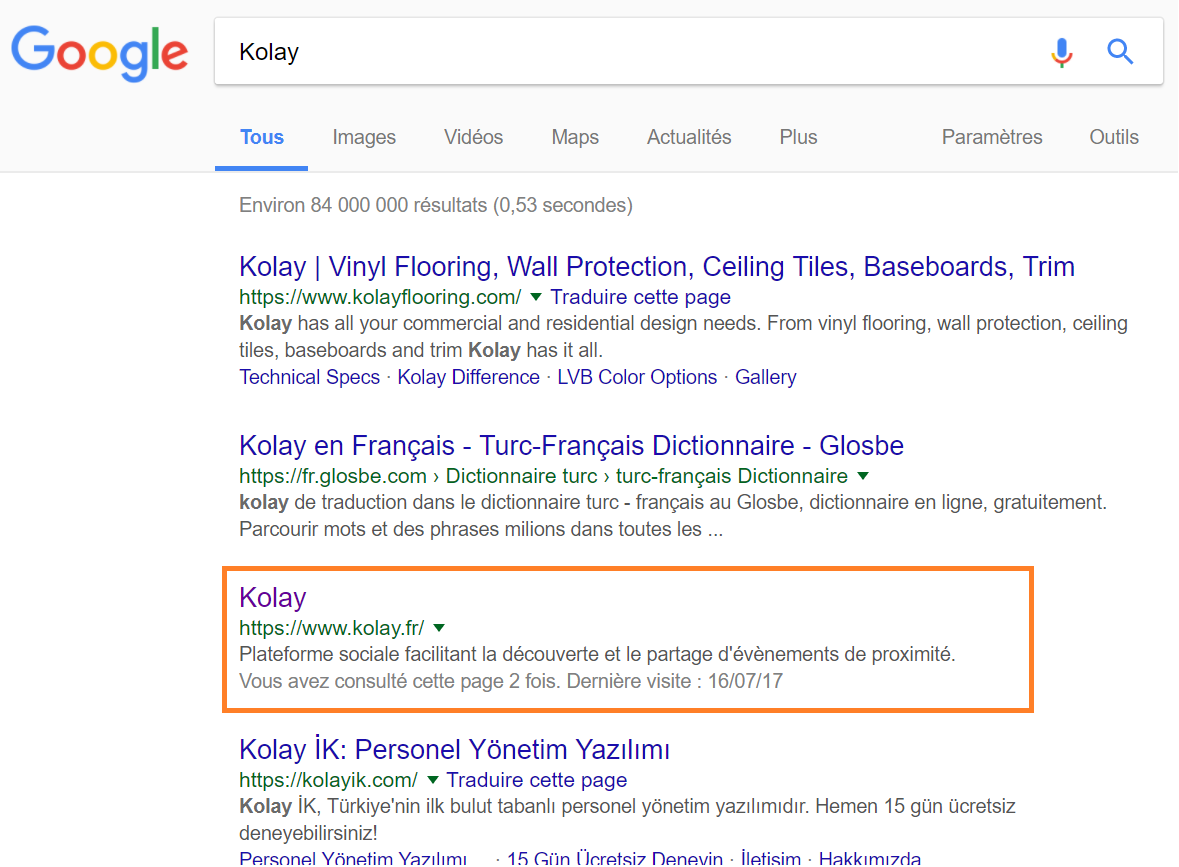Open Paramètres menu
Viewport: 1179px width, 867px height.
click(x=992, y=137)
